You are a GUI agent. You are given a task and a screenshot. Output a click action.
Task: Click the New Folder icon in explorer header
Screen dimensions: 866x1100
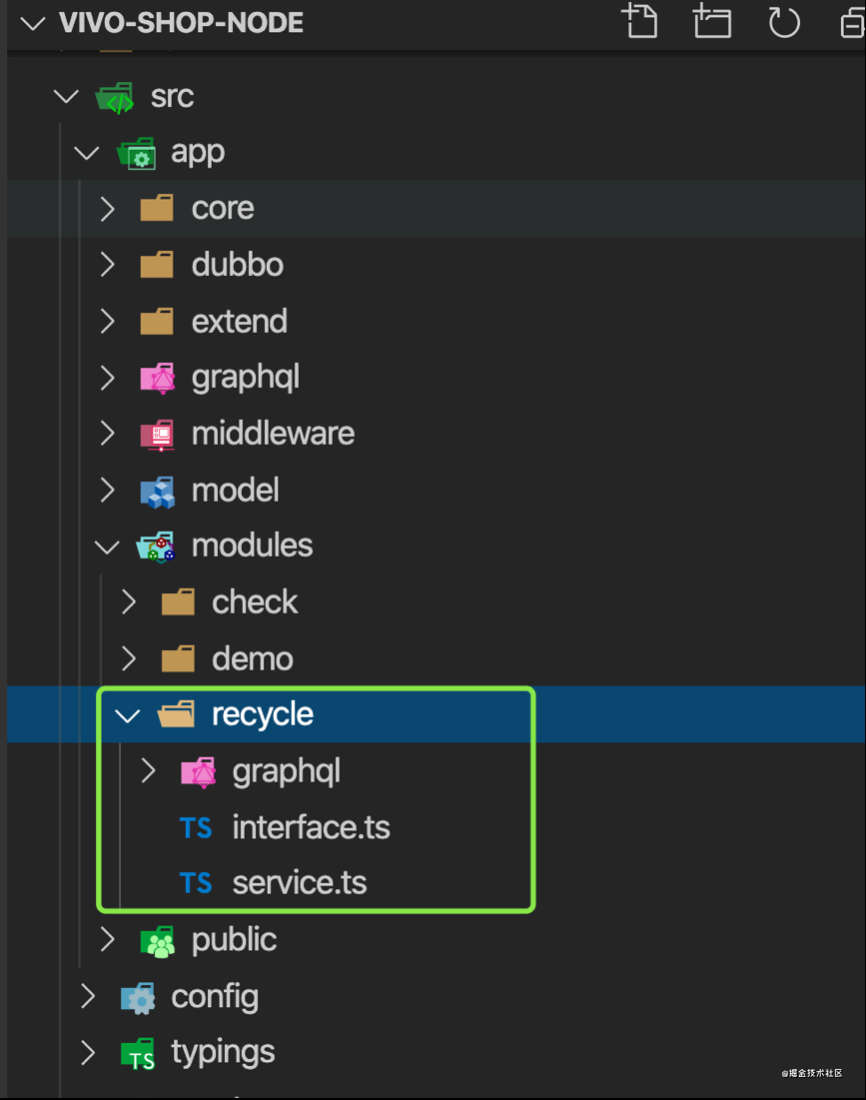(x=712, y=20)
